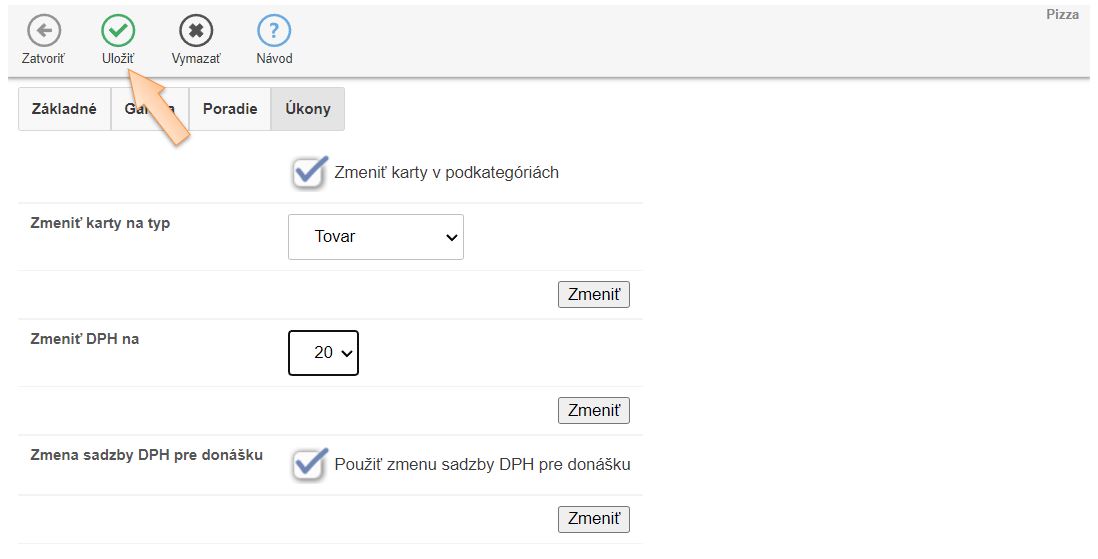Switch to the Základné tab
The width and height of the screenshot is (1098, 559).
64,109
